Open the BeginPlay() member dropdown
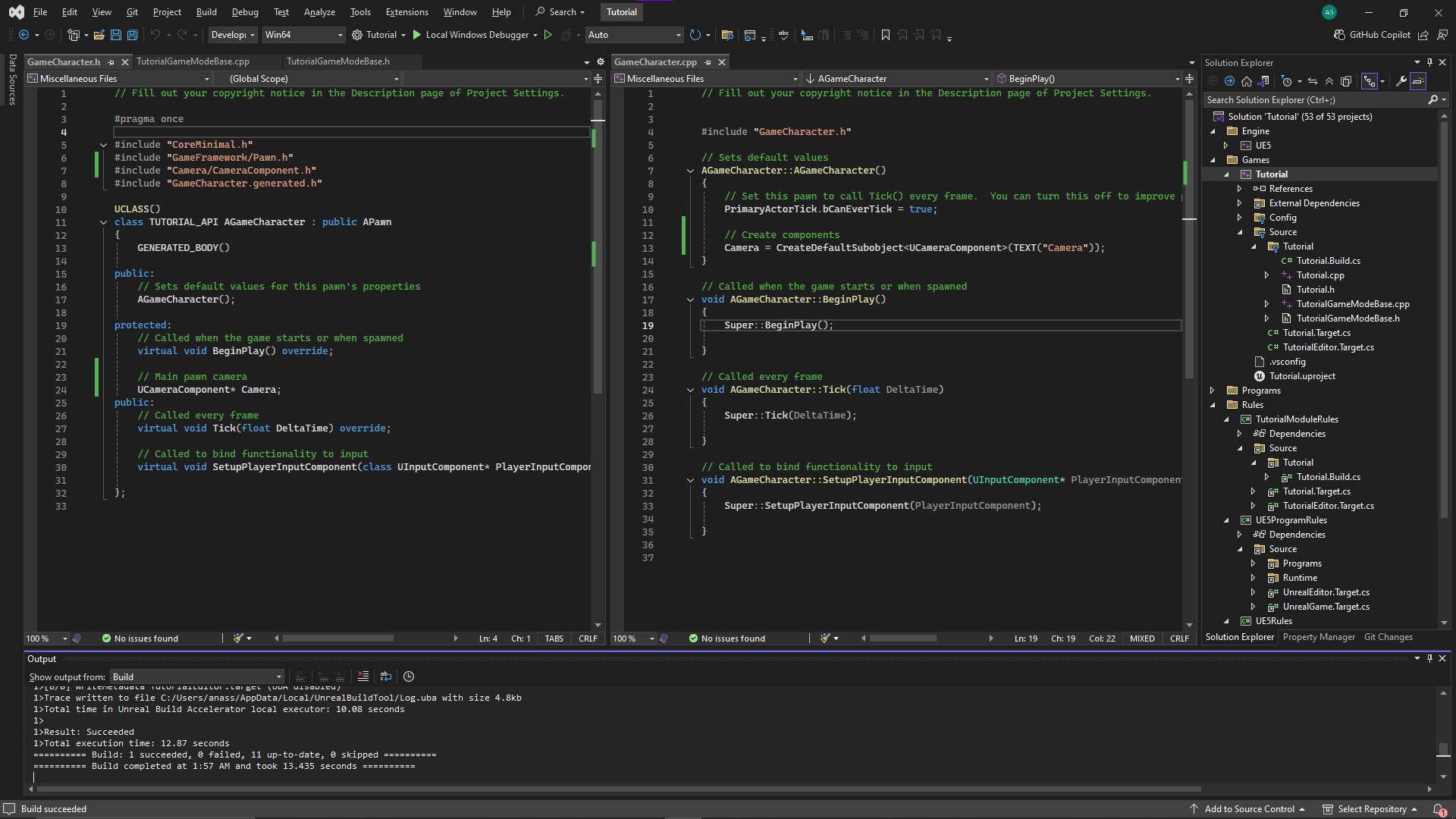 pos(1088,79)
